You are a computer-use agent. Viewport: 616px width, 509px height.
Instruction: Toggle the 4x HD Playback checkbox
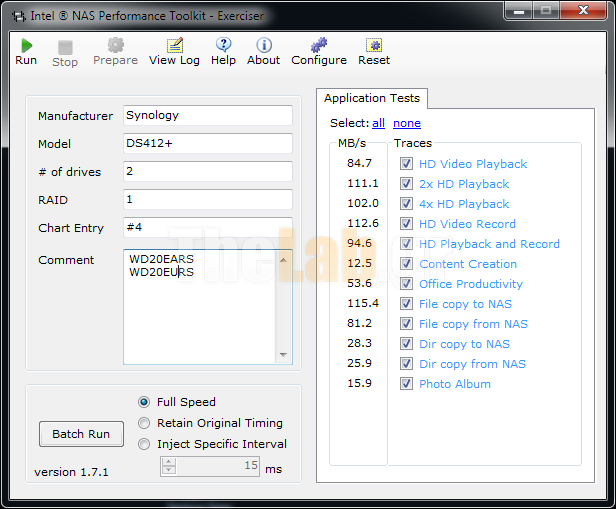[x=406, y=203]
